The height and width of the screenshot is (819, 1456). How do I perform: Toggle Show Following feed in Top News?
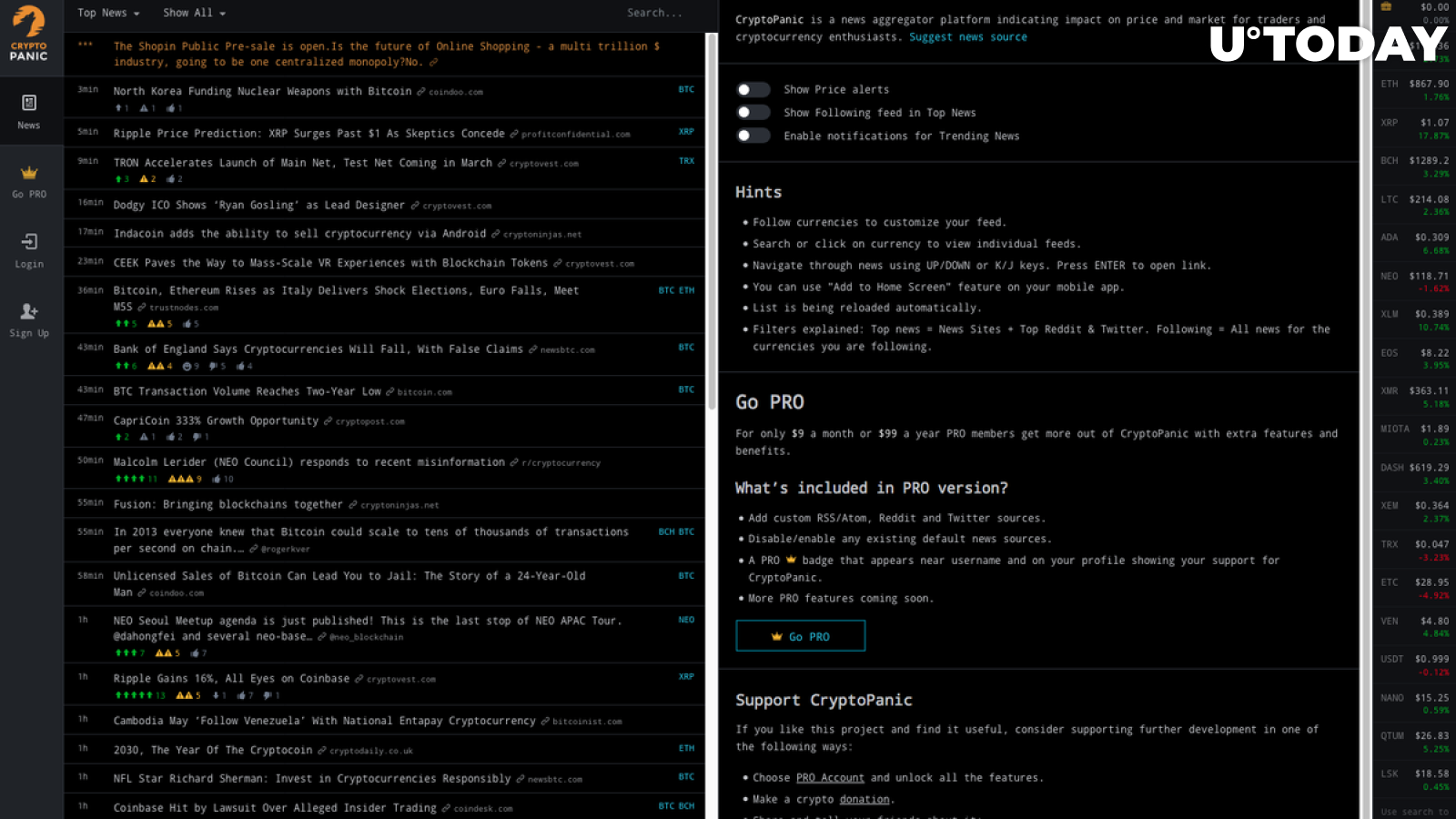click(x=753, y=112)
